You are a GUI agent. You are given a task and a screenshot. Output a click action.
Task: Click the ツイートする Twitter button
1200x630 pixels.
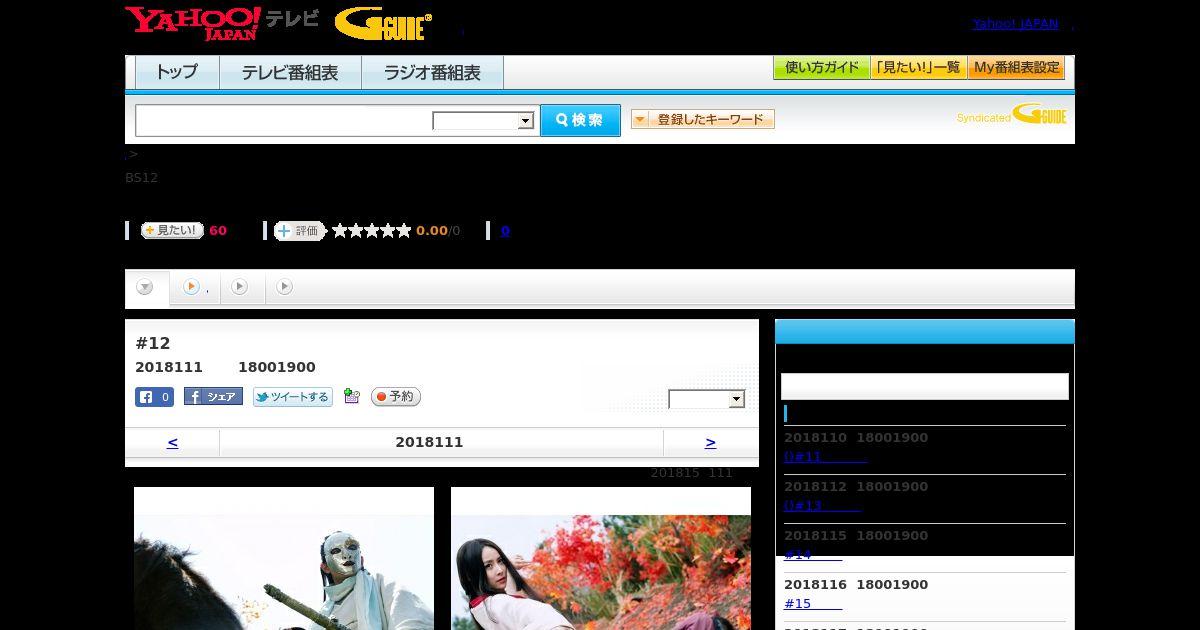[x=292, y=397]
